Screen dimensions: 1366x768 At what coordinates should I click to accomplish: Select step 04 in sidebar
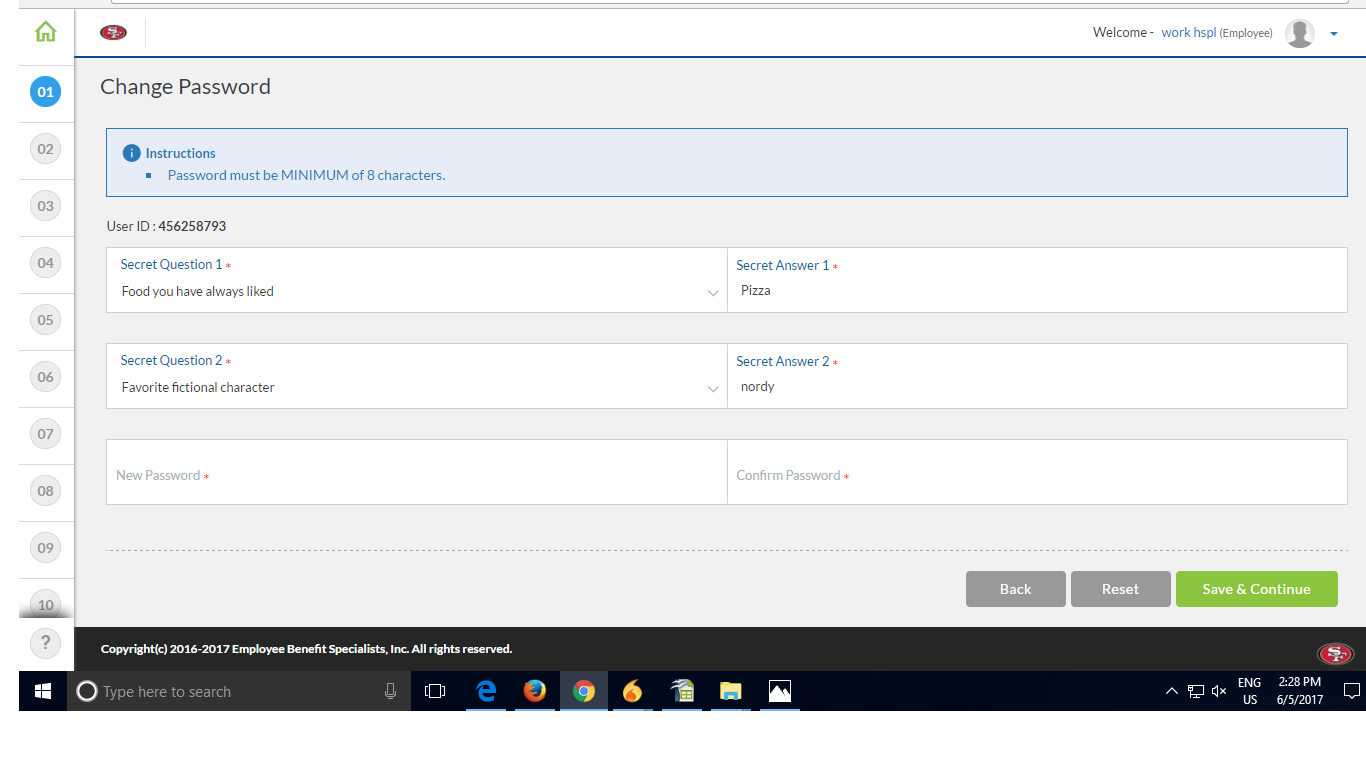[x=46, y=263]
